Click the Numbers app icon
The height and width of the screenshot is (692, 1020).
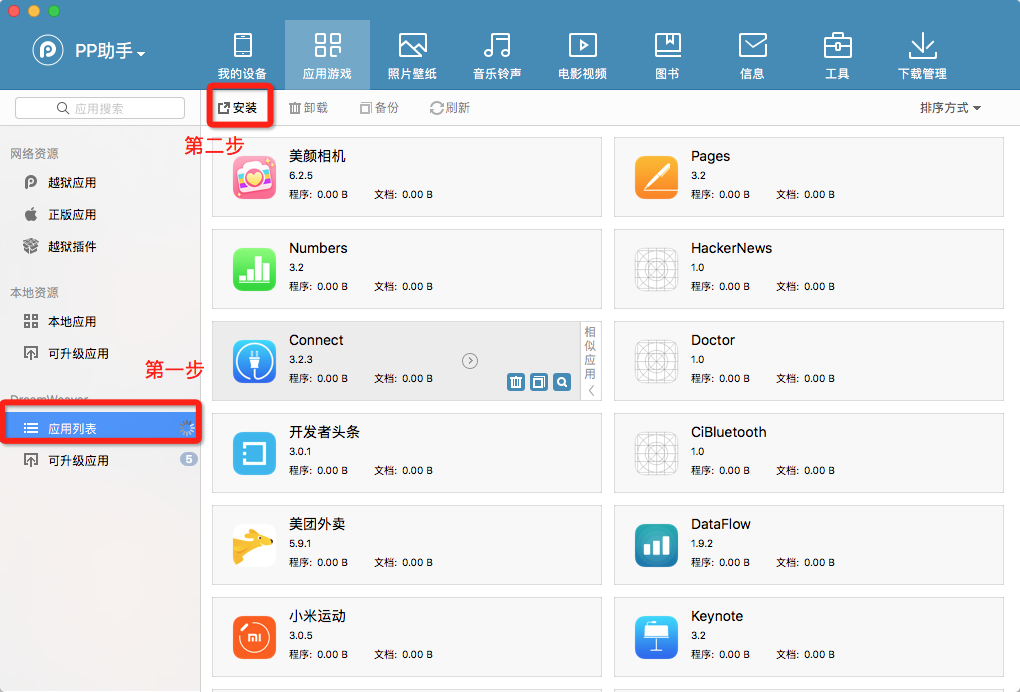(x=254, y=269)
